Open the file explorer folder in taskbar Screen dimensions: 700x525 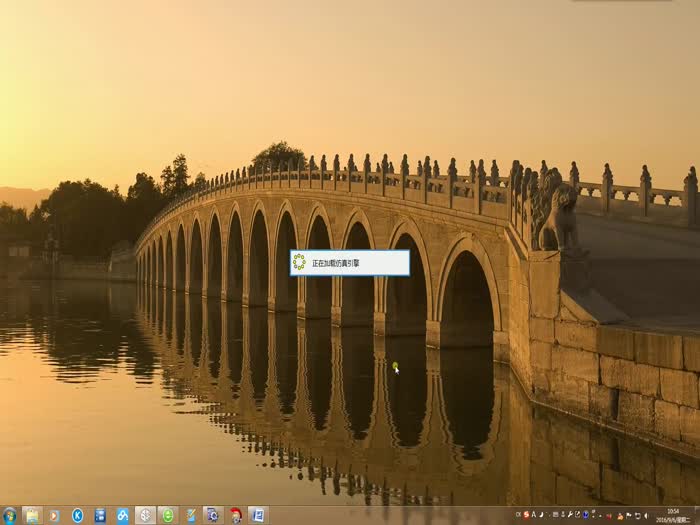pos(32,515)
